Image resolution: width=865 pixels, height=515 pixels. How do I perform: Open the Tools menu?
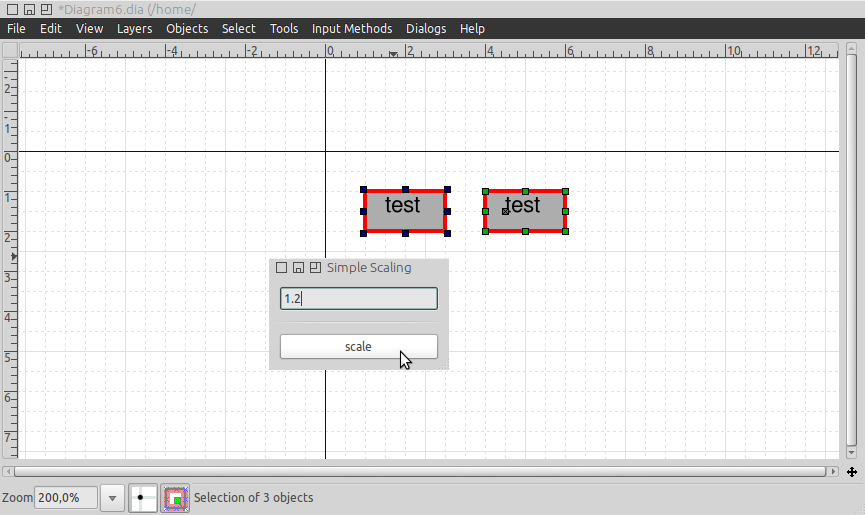[x=284, y=29]
